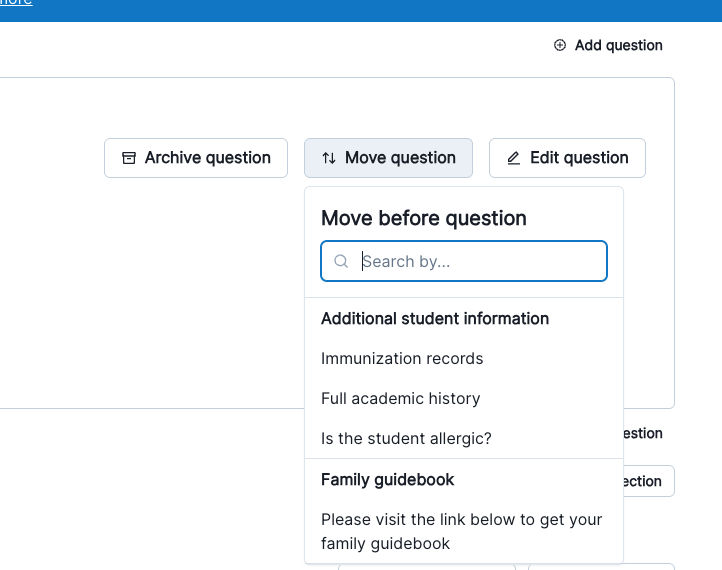This screenshot has height=570, width=722.
Task: Open the underlined 'more' link in header
Action: coord(16,3)
